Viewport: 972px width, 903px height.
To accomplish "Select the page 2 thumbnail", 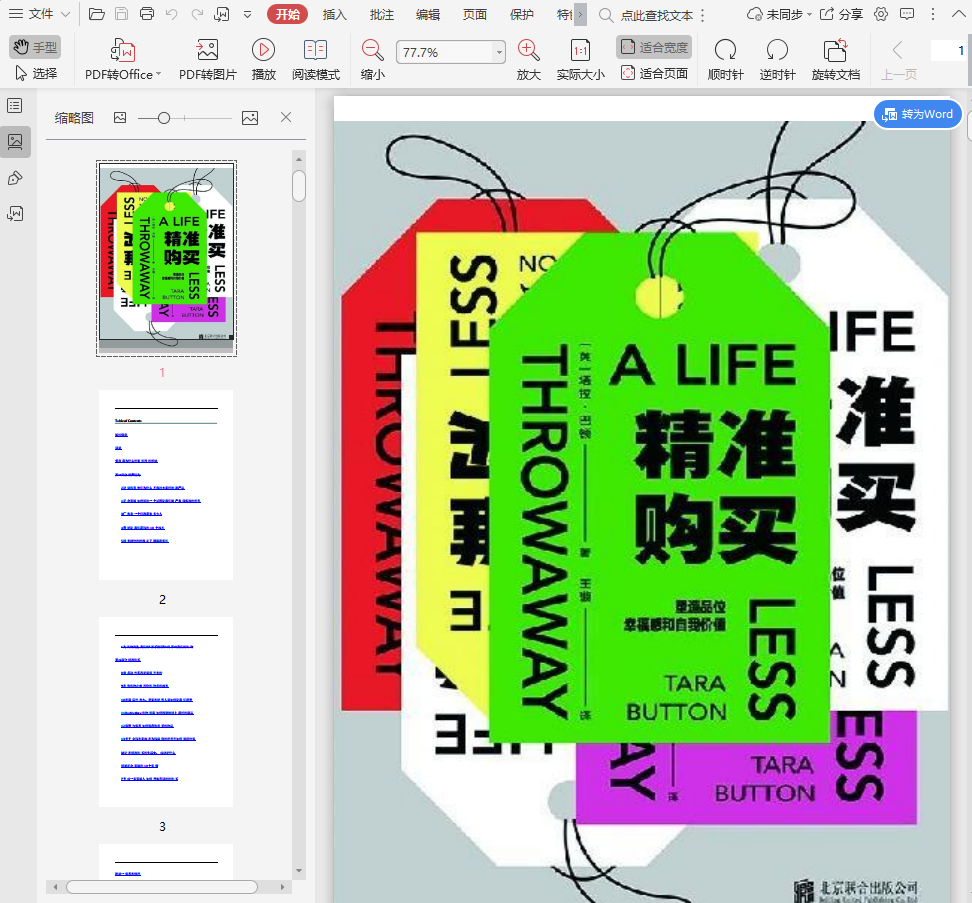I will [x=166, y=485].
